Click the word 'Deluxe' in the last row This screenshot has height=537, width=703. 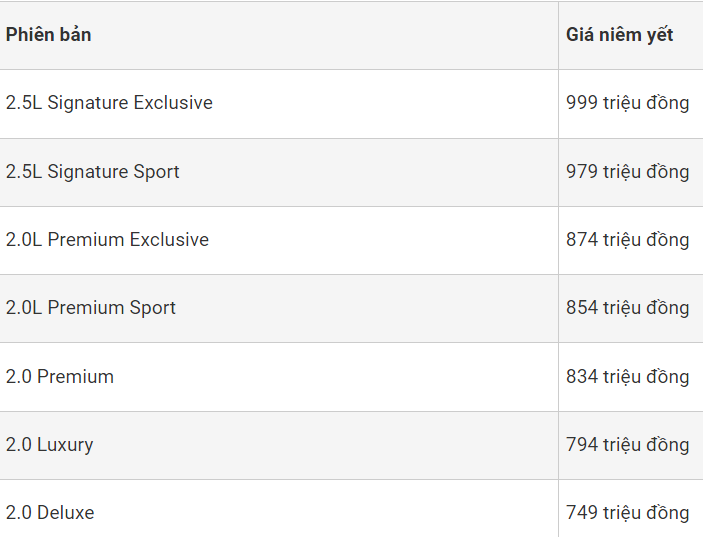point(65,513)
